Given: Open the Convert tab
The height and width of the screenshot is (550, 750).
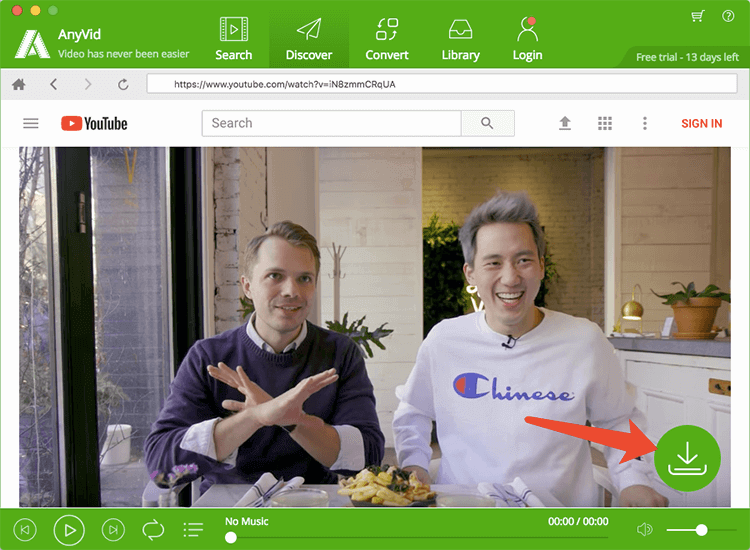Looking at the screenshot, I should pos(386,39).
